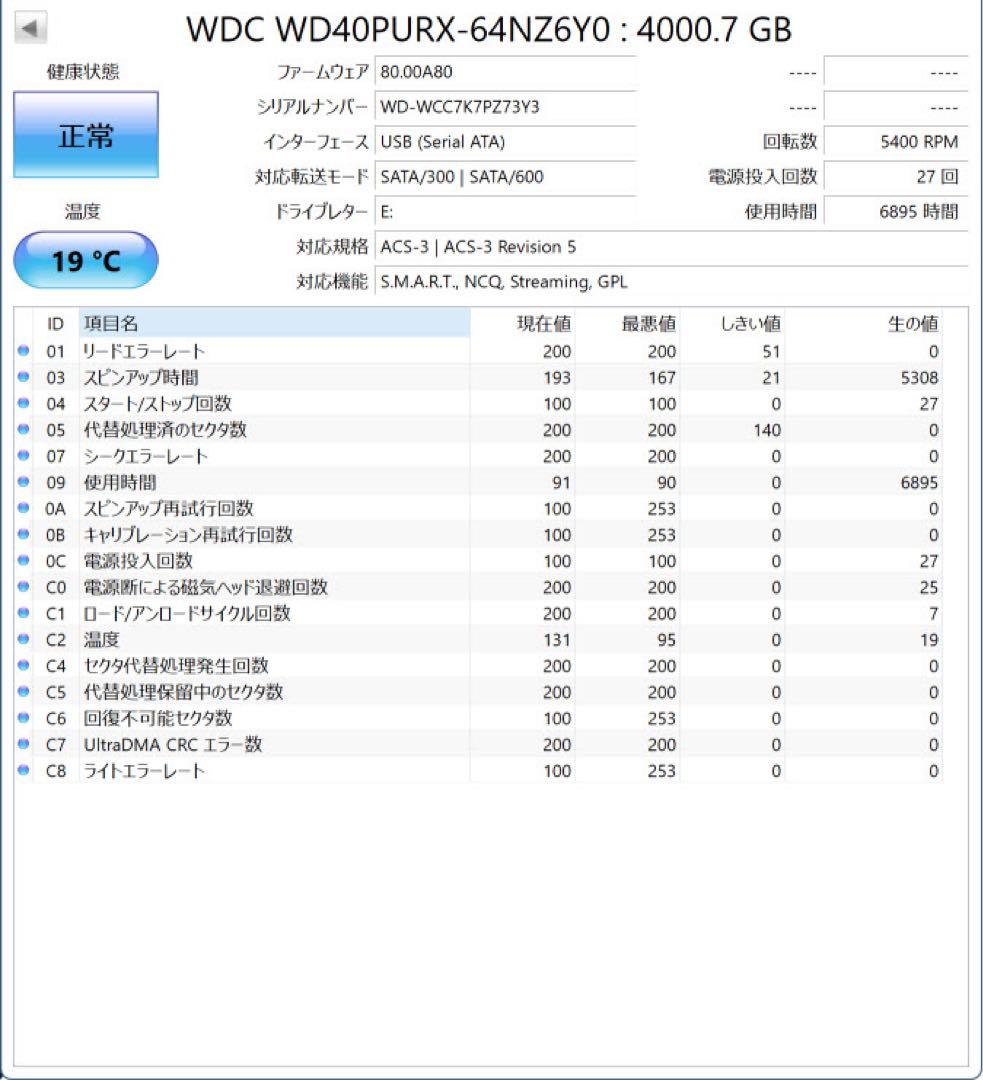This screenshot has width=983, height=1080.
Task: Click the 19 °C temperature badge
Action: (84, 258)
